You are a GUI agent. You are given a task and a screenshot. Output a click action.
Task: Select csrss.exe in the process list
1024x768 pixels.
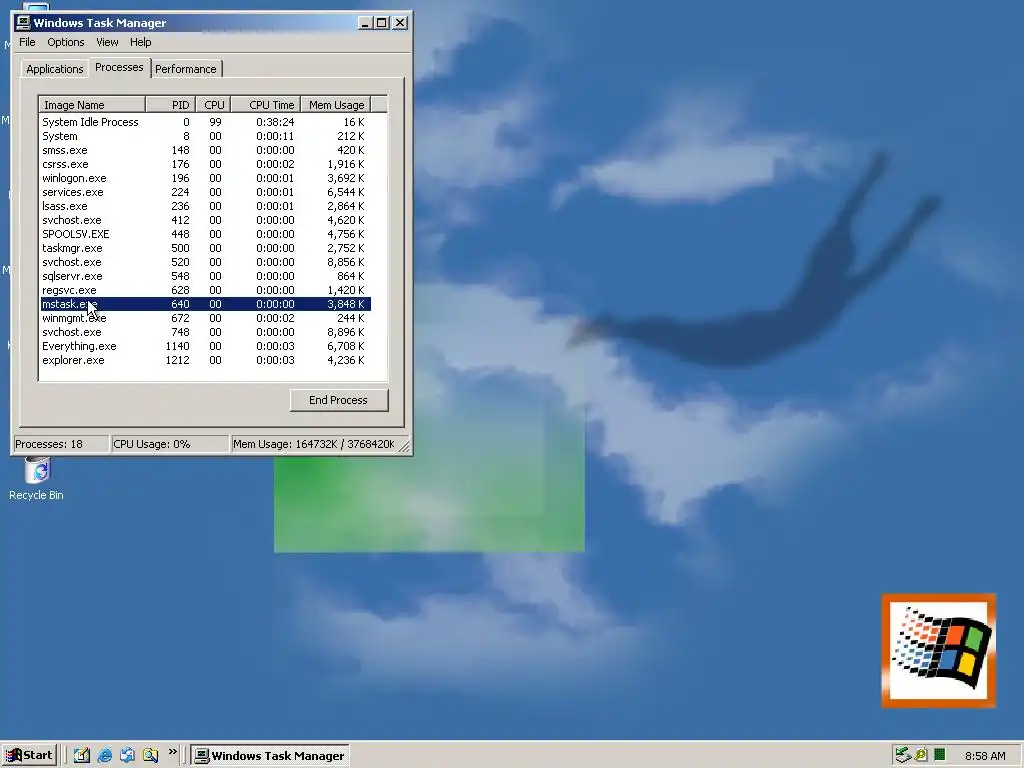tap(205, 165)
